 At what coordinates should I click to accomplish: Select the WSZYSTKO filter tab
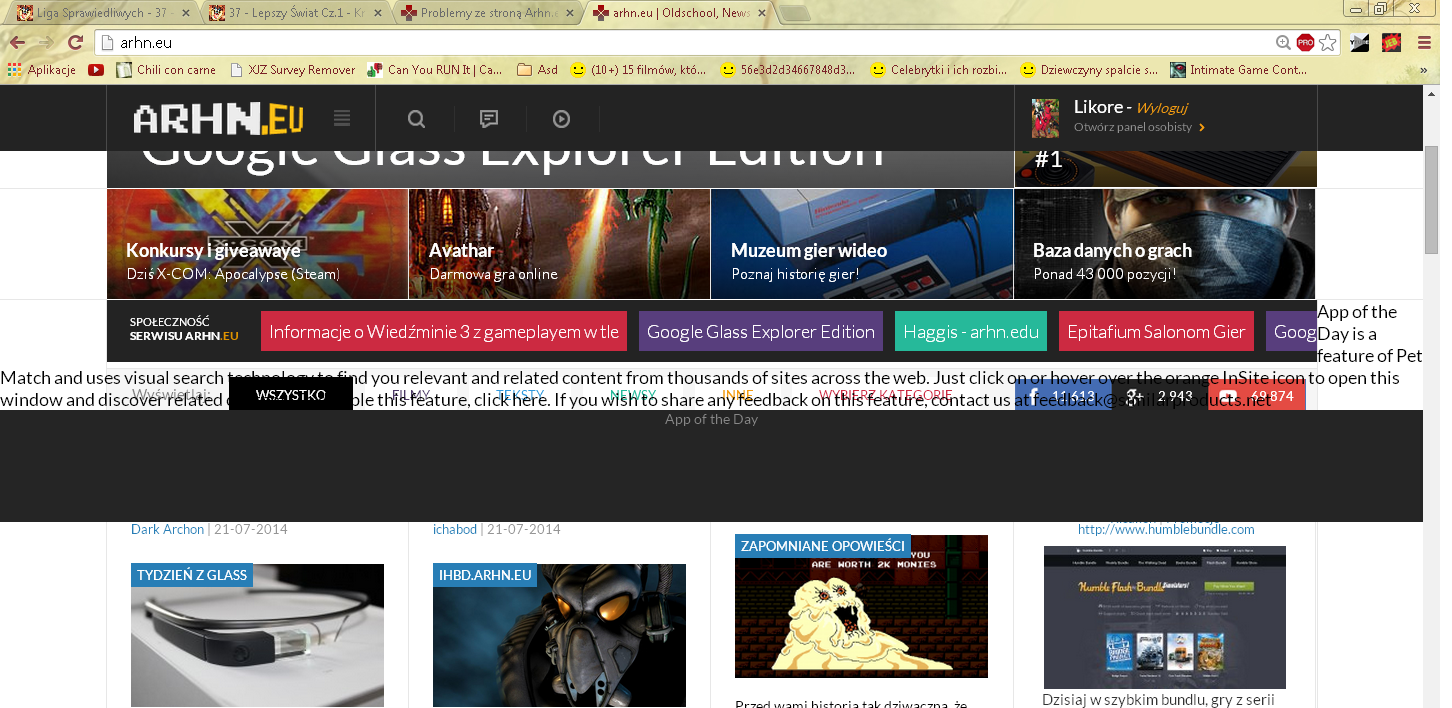pyautogui.click(x=291, y=394)
